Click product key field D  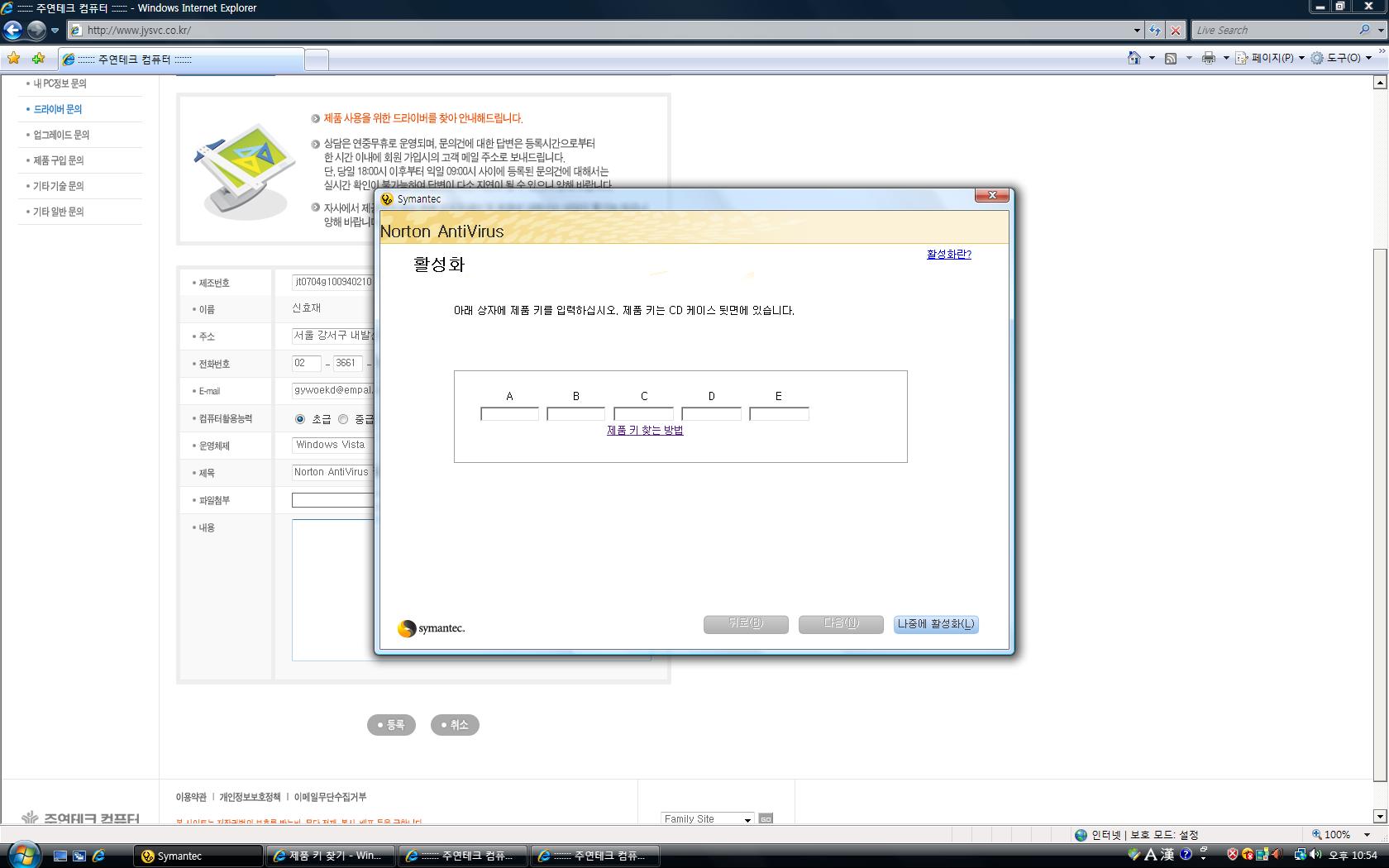(711, 414)
